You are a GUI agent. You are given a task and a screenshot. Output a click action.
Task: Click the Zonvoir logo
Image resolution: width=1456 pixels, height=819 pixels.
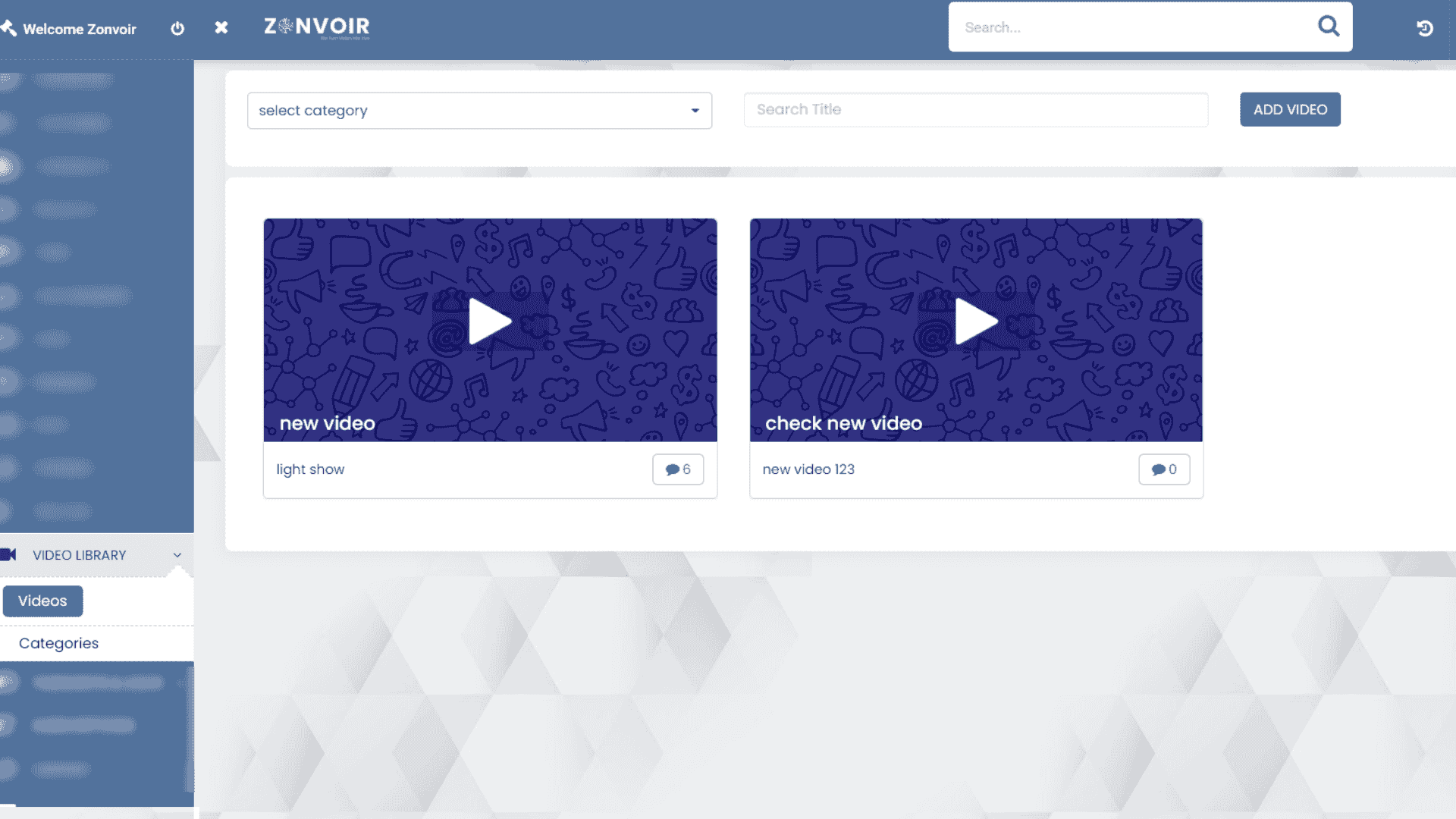click(x=317, y=27)
